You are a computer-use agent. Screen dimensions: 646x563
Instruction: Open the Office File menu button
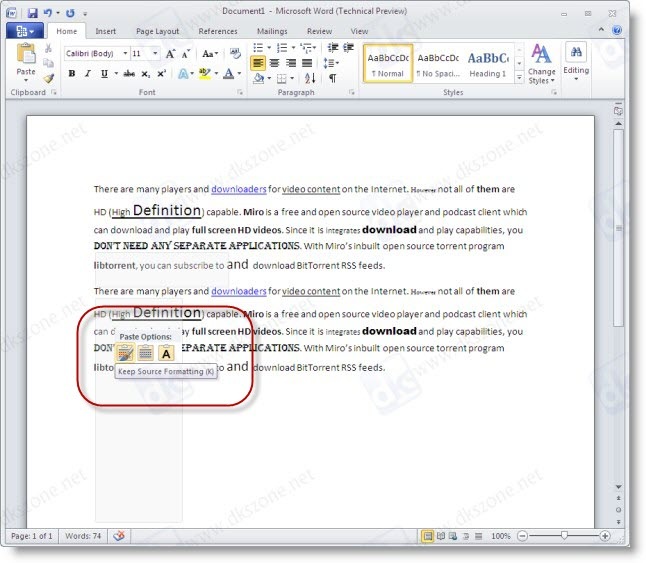25,31
